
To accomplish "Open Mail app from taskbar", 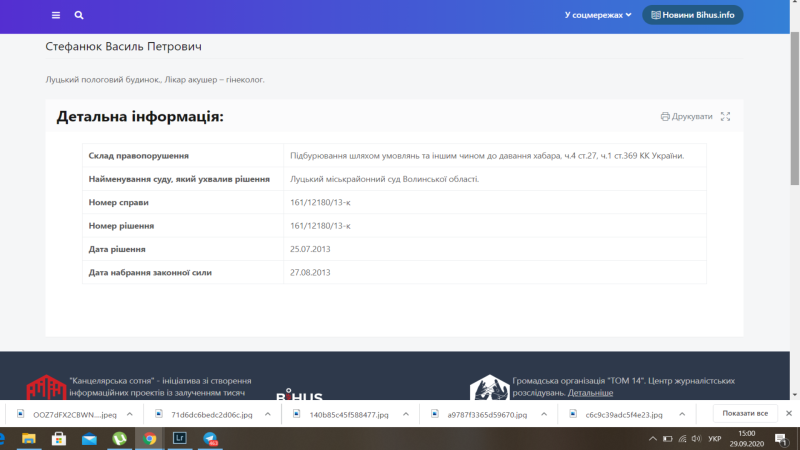I will tap(89, 439).
